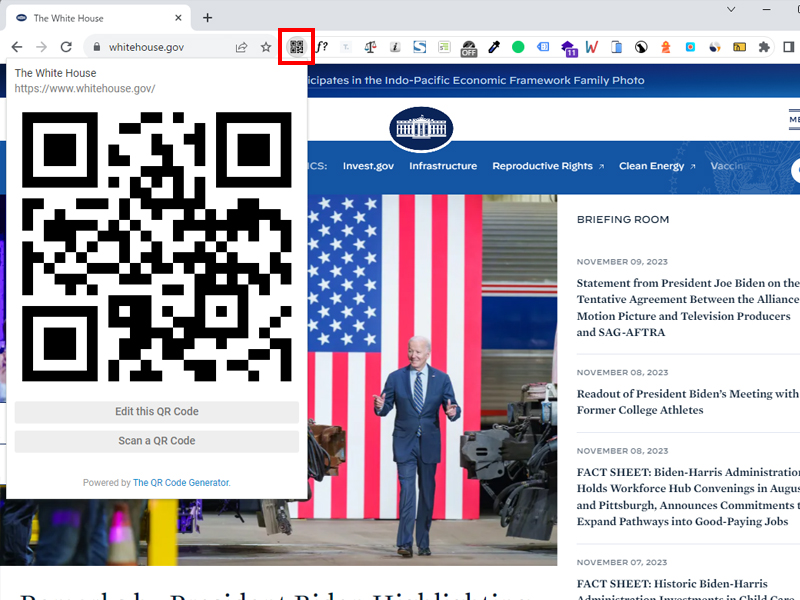Click the blue S extension icon

pyautogui.click(x=419, y=47)
